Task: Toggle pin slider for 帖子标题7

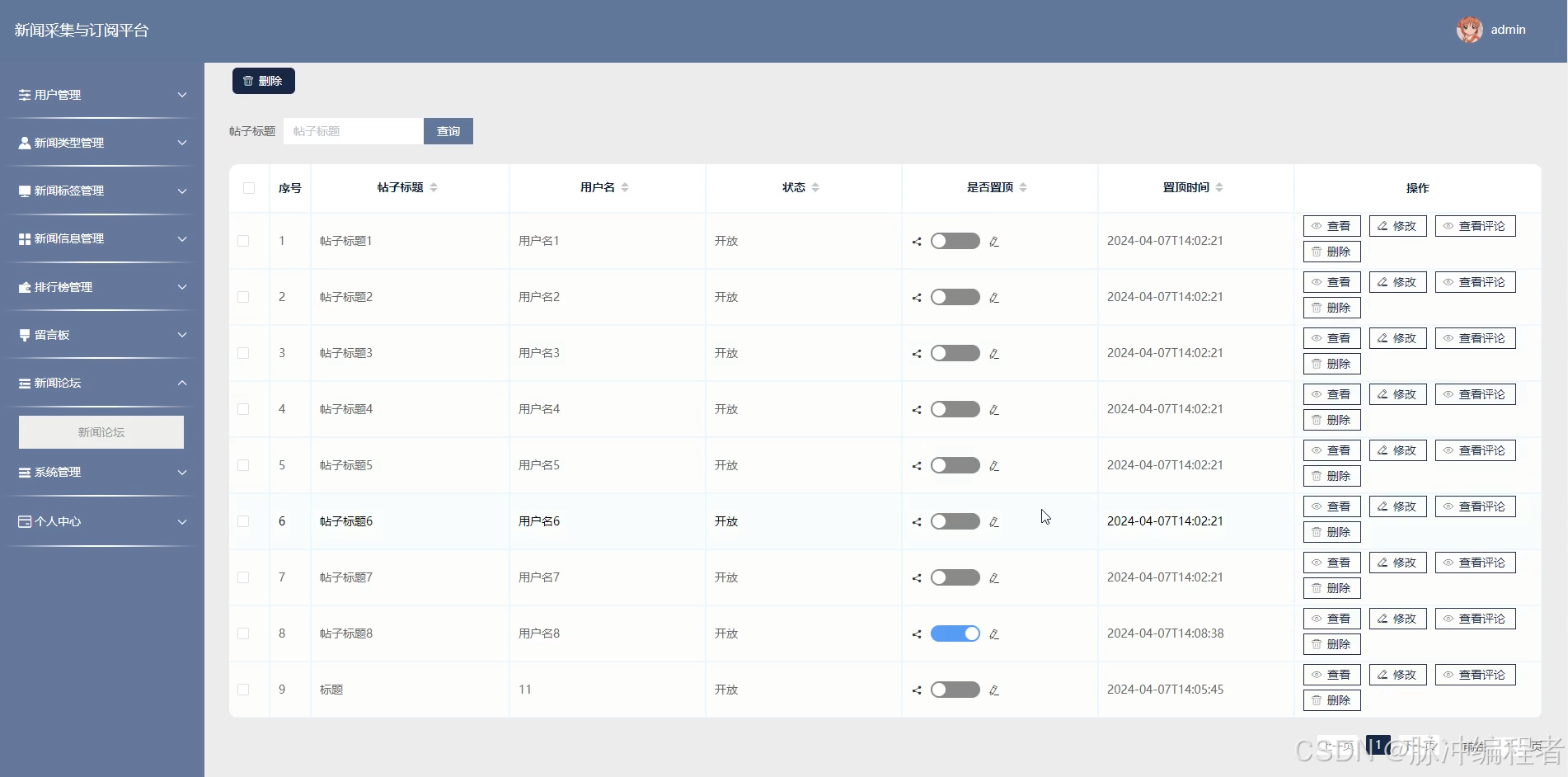Action: click(955, 577)
